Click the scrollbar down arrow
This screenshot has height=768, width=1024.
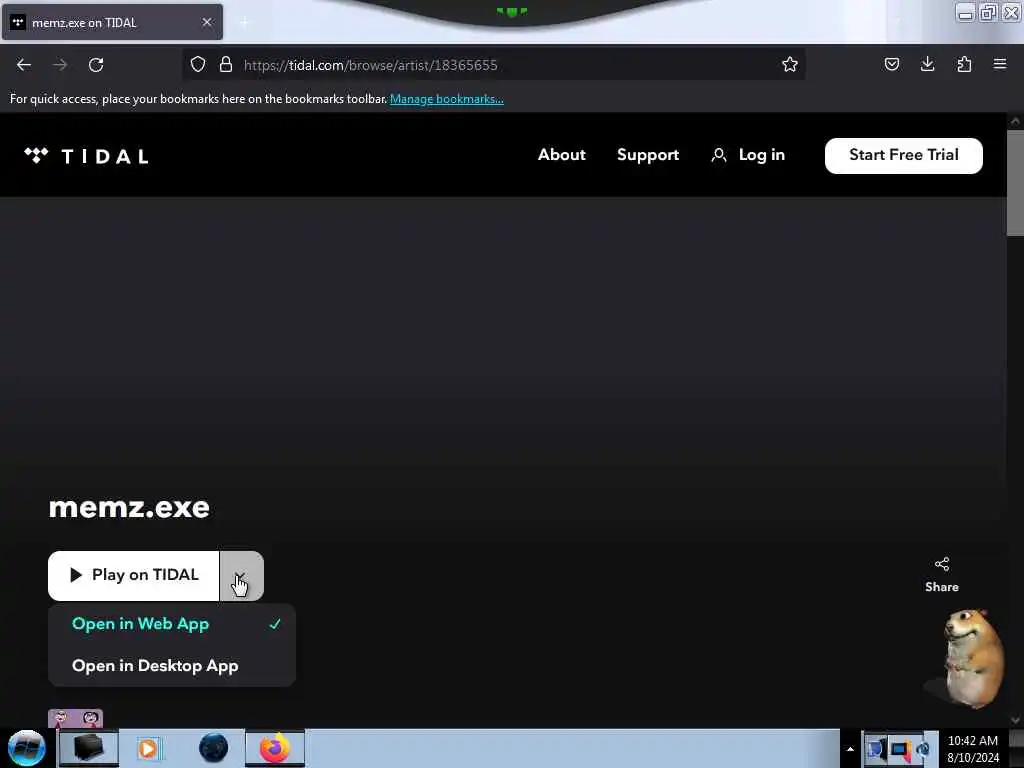1015,720
